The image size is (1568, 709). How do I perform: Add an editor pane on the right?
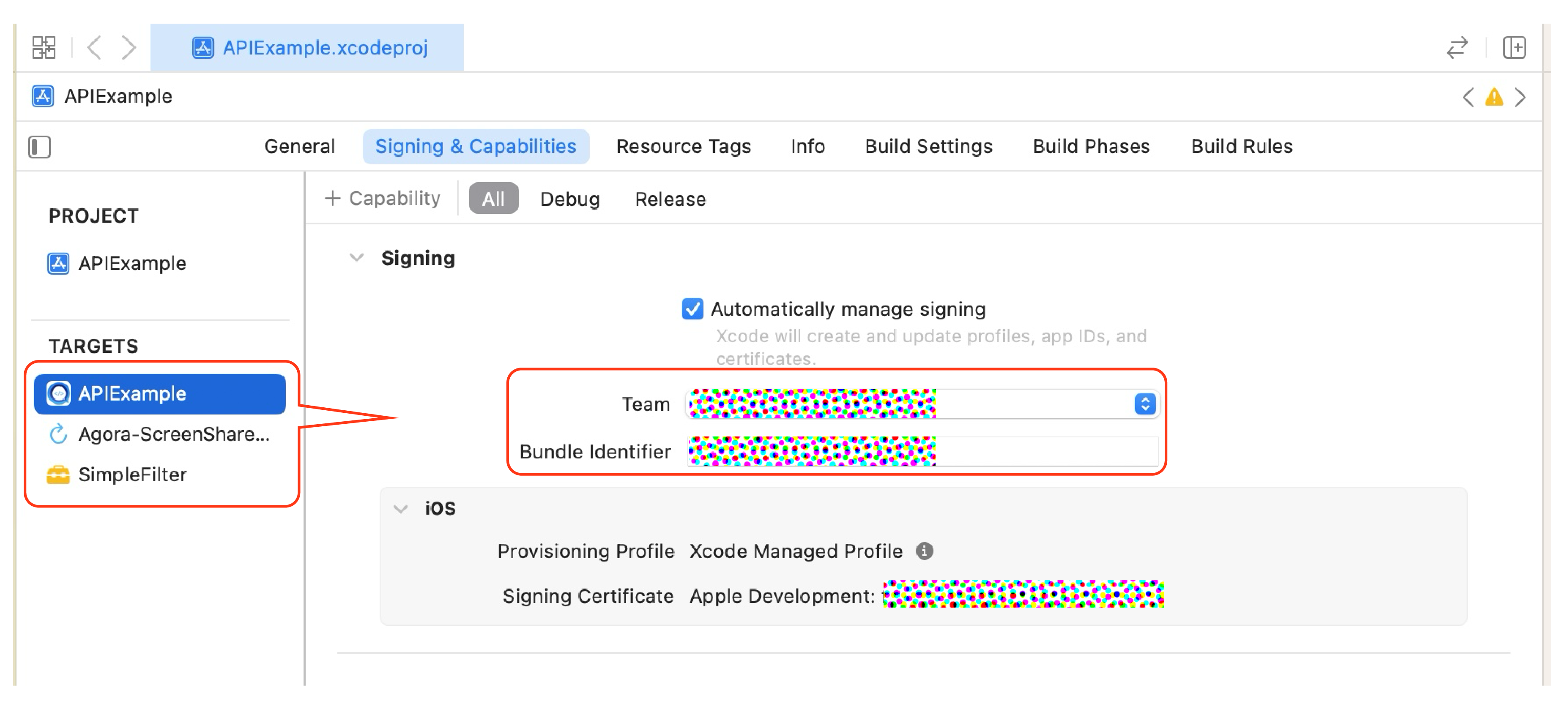tap(1514, 47)
